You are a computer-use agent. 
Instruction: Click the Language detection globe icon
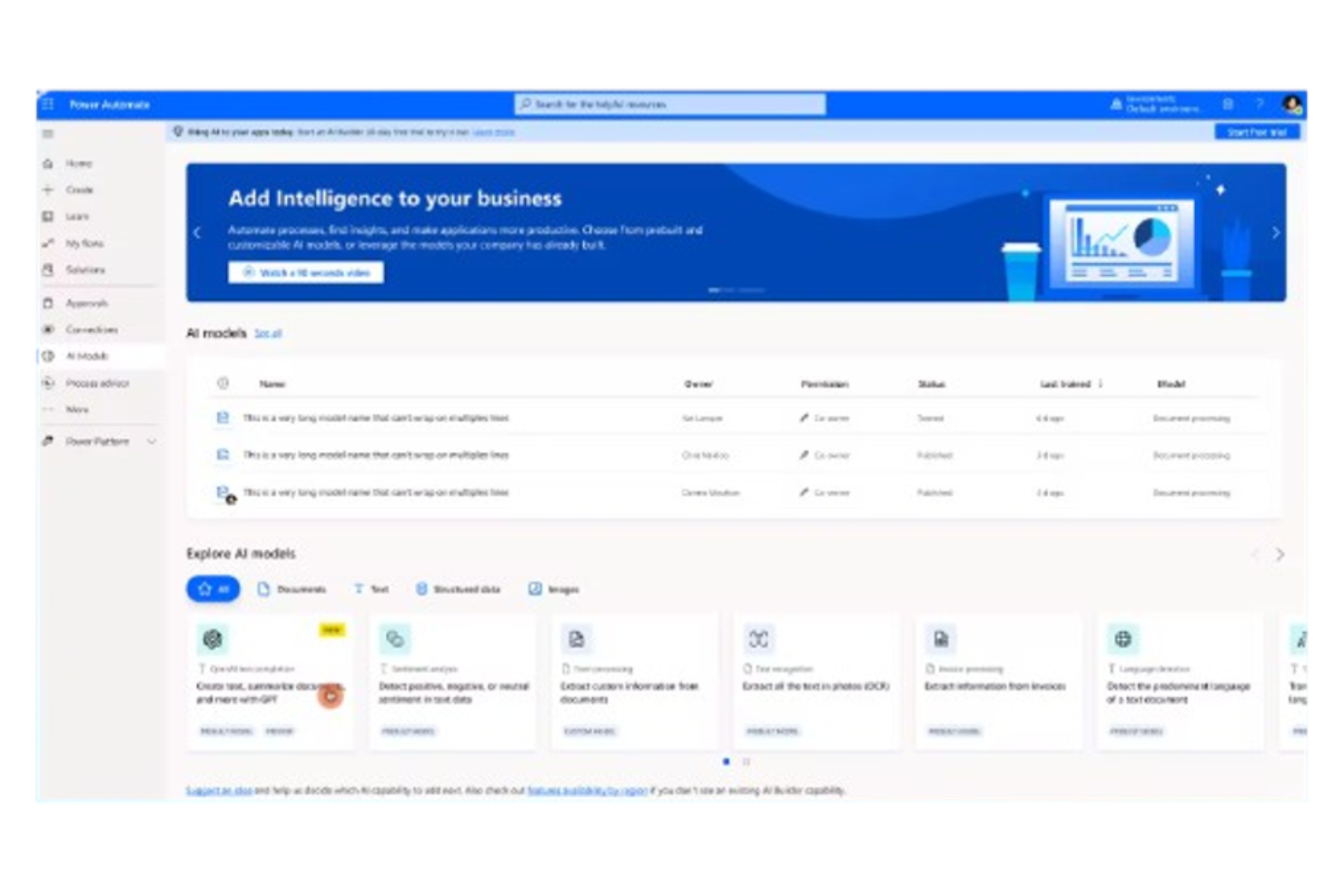click(1123, 639)
